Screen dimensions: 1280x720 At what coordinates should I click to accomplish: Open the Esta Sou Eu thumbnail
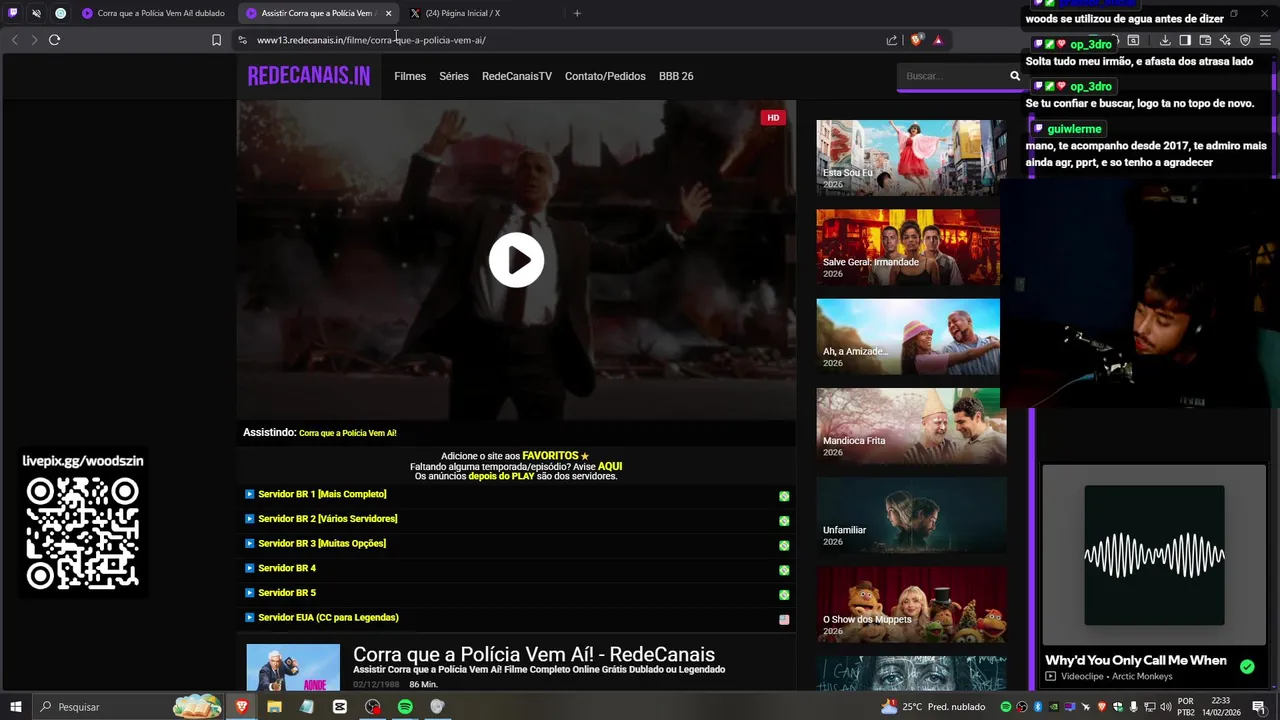[x=911, y=157]
